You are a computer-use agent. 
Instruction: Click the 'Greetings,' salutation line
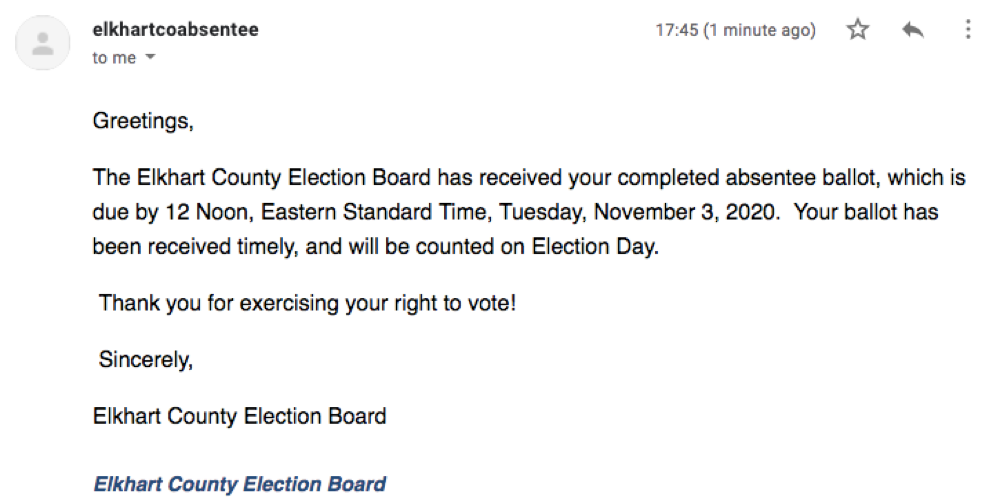click(x=143, y=121)
